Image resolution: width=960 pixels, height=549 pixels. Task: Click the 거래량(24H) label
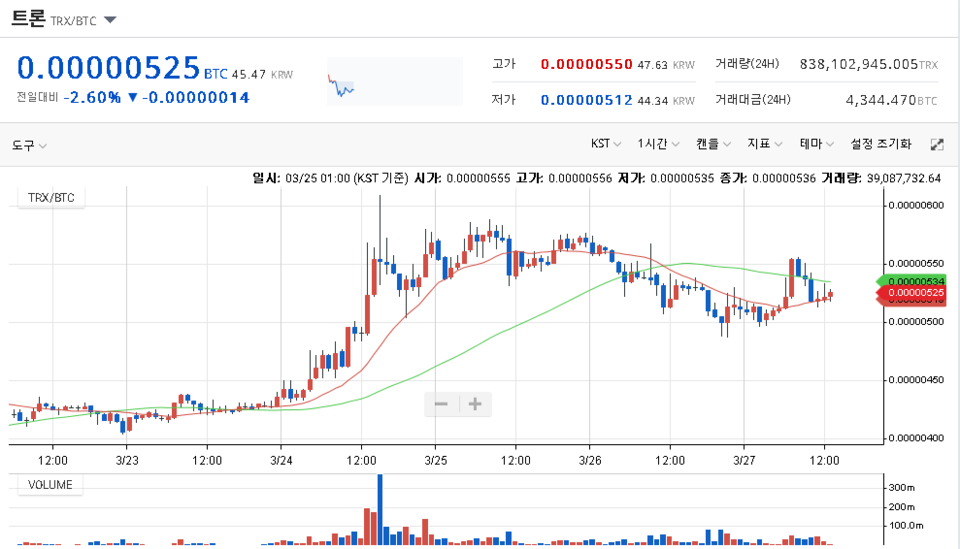pos(747,64)
